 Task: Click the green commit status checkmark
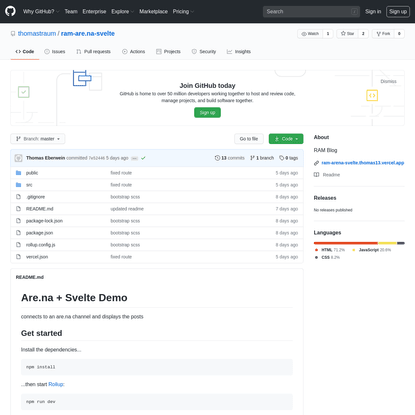tap(143, 158)
